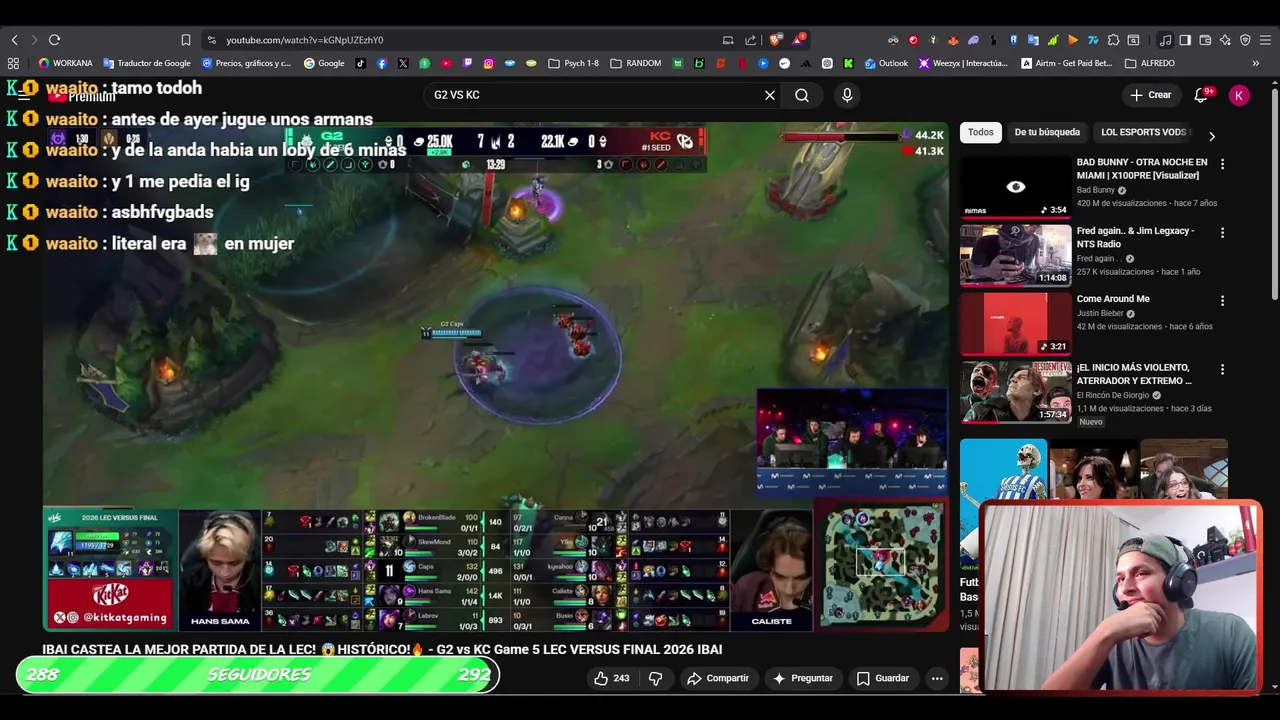Open Traductor de Google bookmark
This screenshot has width=1280, height=720.
coord(147,63)
